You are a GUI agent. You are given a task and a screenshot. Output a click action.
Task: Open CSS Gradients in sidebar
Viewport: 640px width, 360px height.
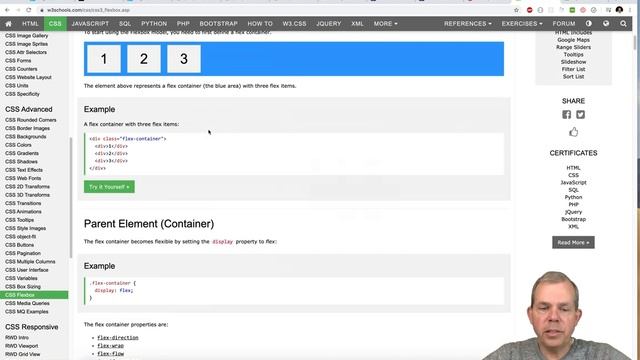pyautogui.click(x=22, y=153)
